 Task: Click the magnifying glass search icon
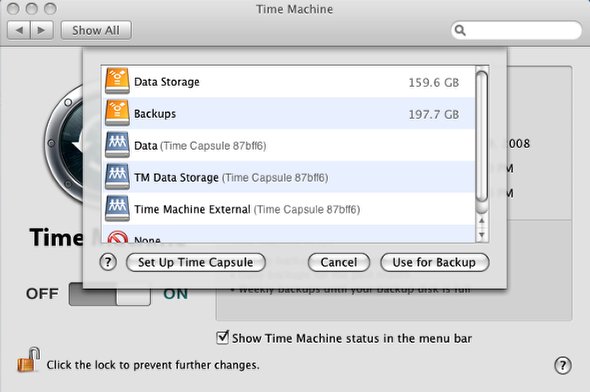[x=460, y=30]
